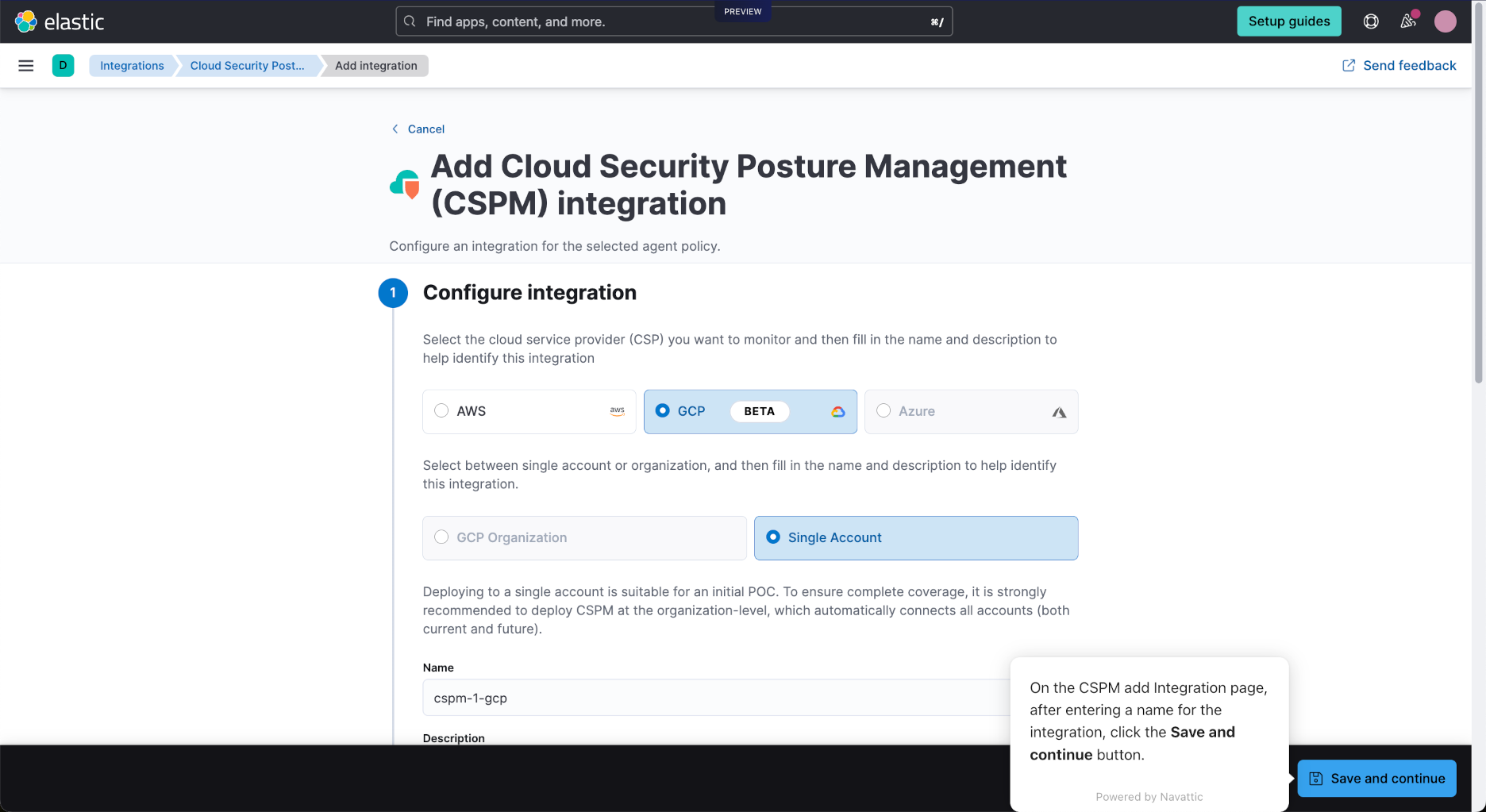Viewport: 1486px width, 812px height.
Task: Click the back chevron next to Cancel
Action: (395, 129)
